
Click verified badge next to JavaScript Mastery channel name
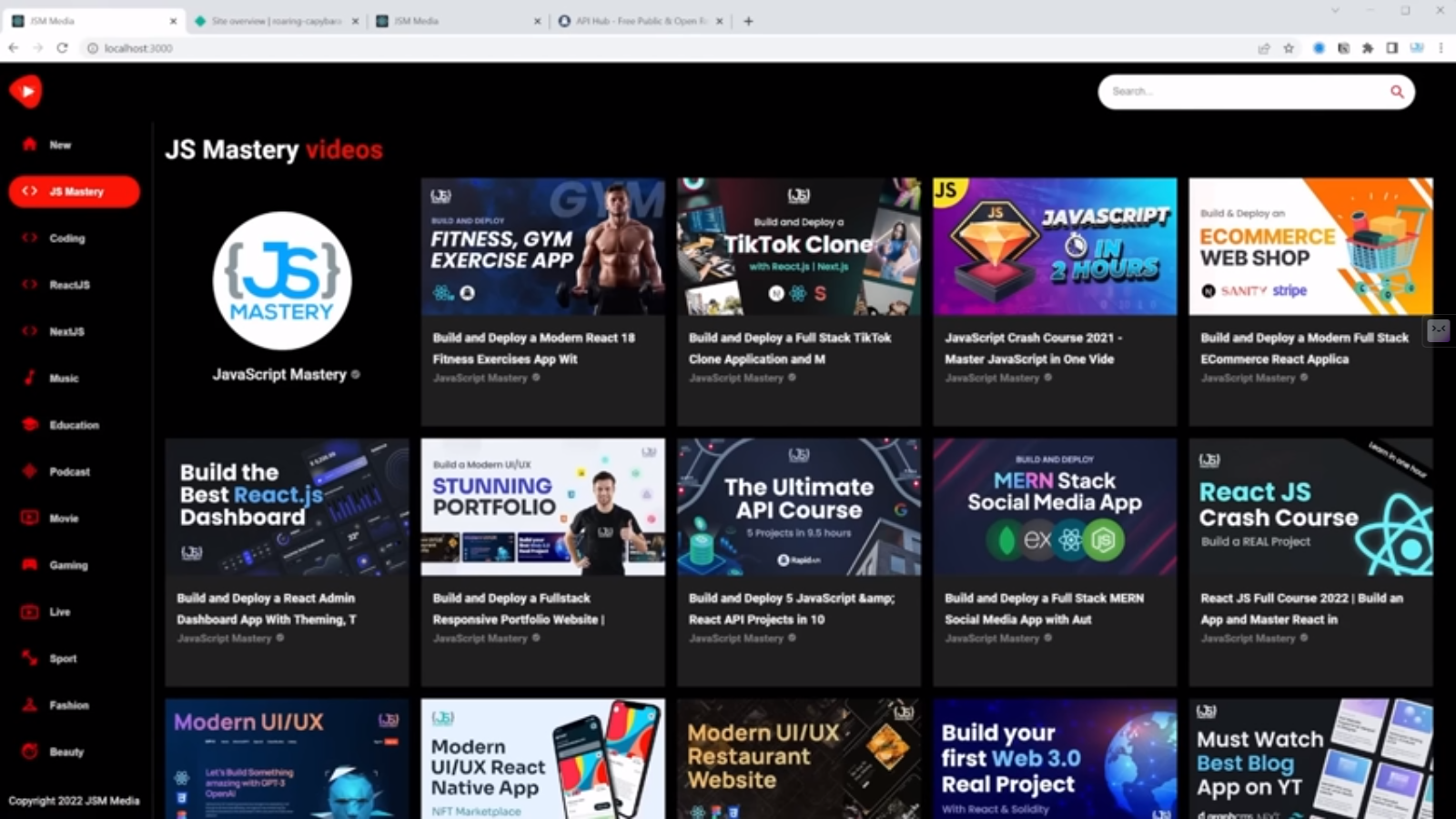pyautogui.click(x=355, y=374)
